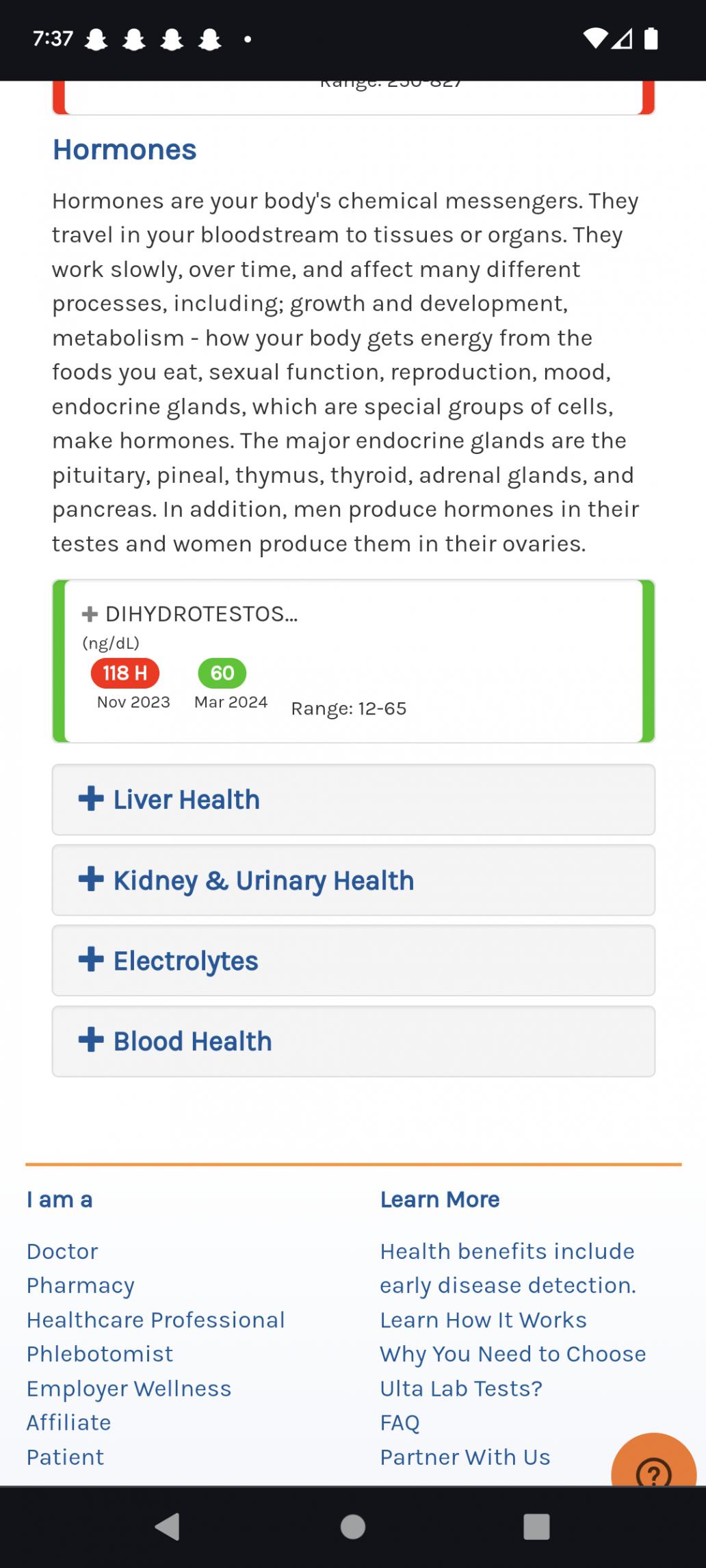Expand the Blood Health section
The height and width of the screenshot is (1568, 706).
353,1041
